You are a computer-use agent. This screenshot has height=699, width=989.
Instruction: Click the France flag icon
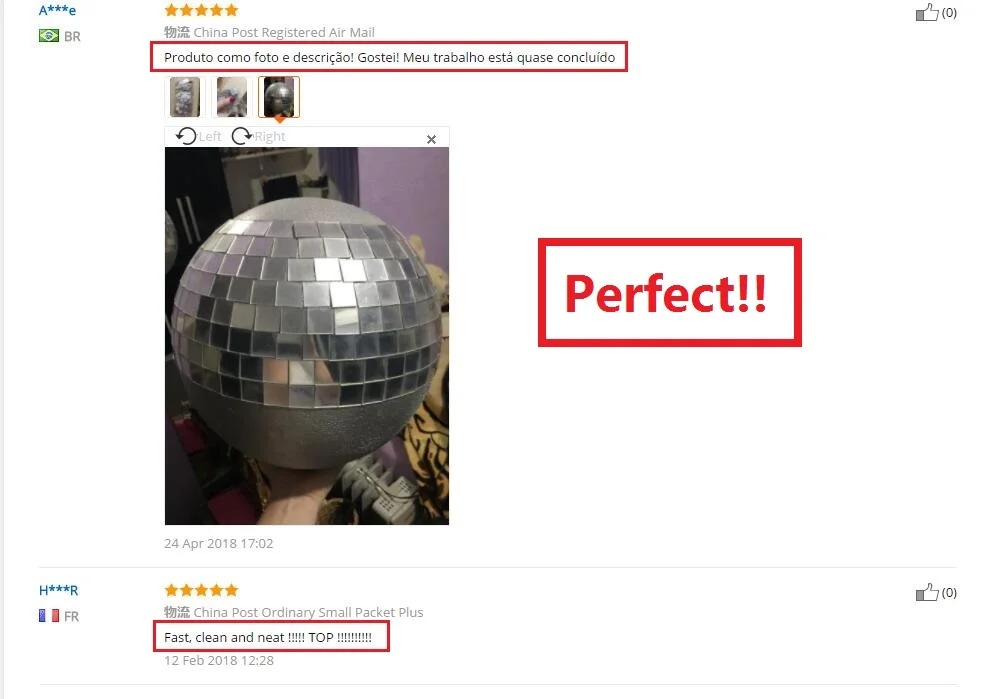[x=49, y=616]
